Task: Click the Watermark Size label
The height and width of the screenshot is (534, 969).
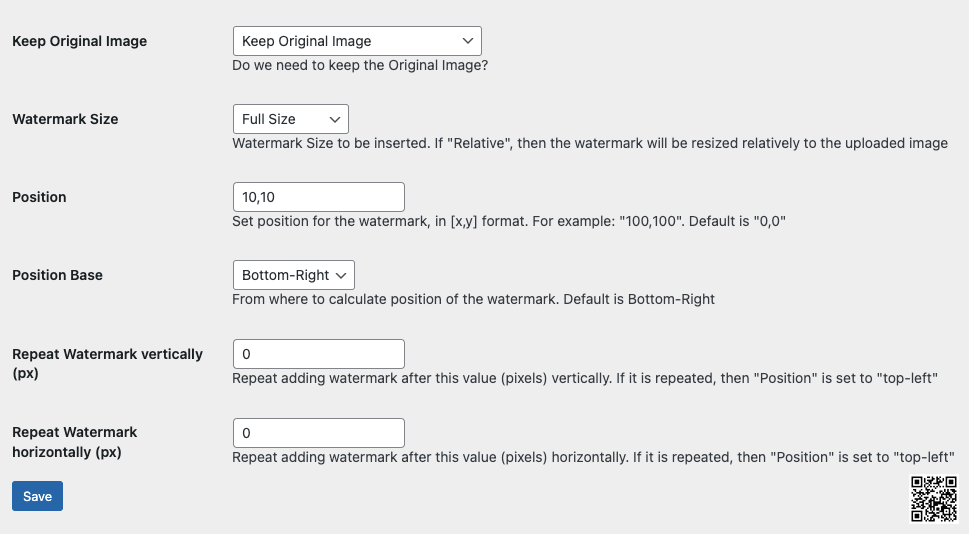Action: [66, 119]
